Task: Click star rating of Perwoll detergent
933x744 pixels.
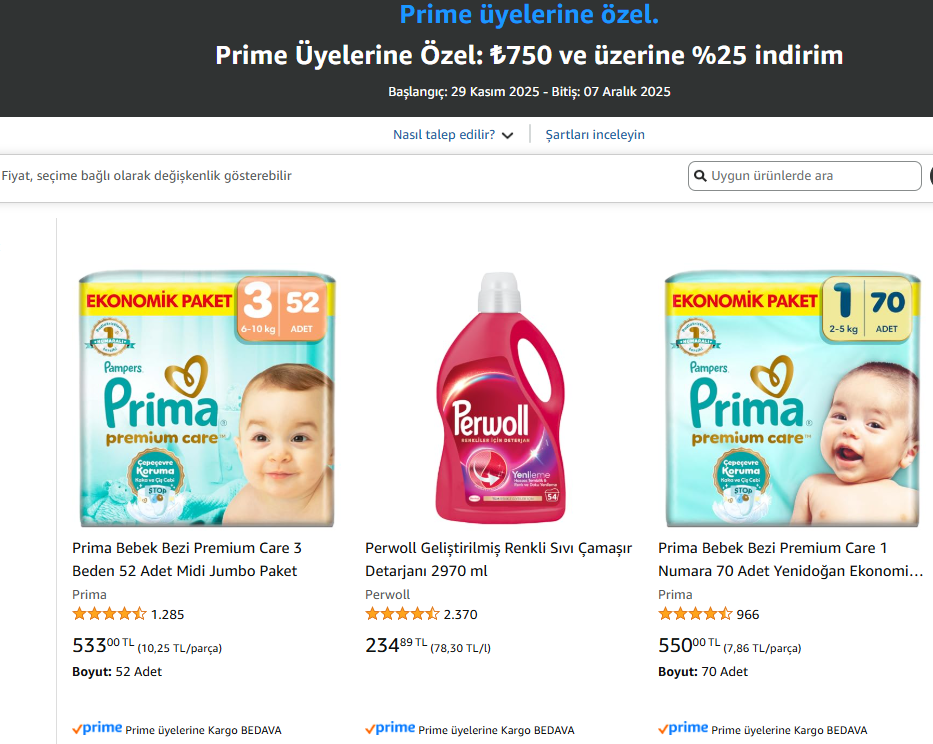Action: coord(402,614)
